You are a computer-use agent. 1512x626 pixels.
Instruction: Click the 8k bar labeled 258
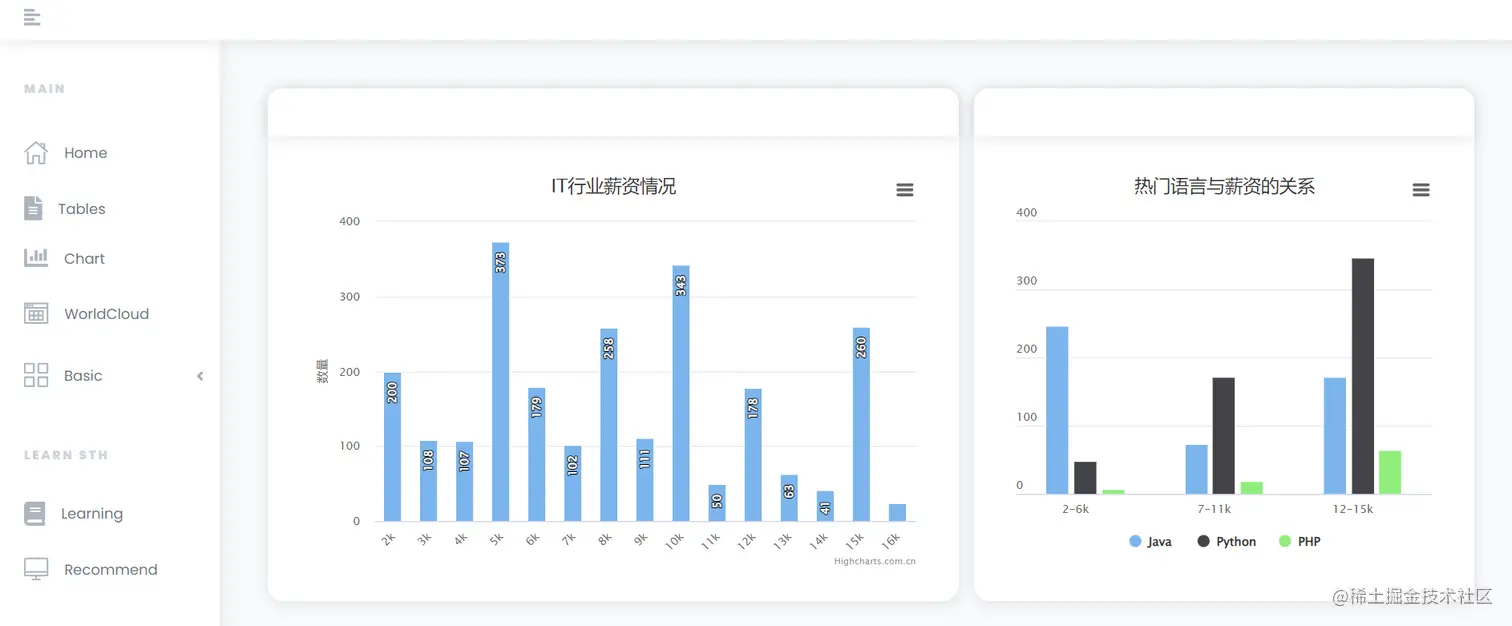pyautogui.click(x=609, y=425)
